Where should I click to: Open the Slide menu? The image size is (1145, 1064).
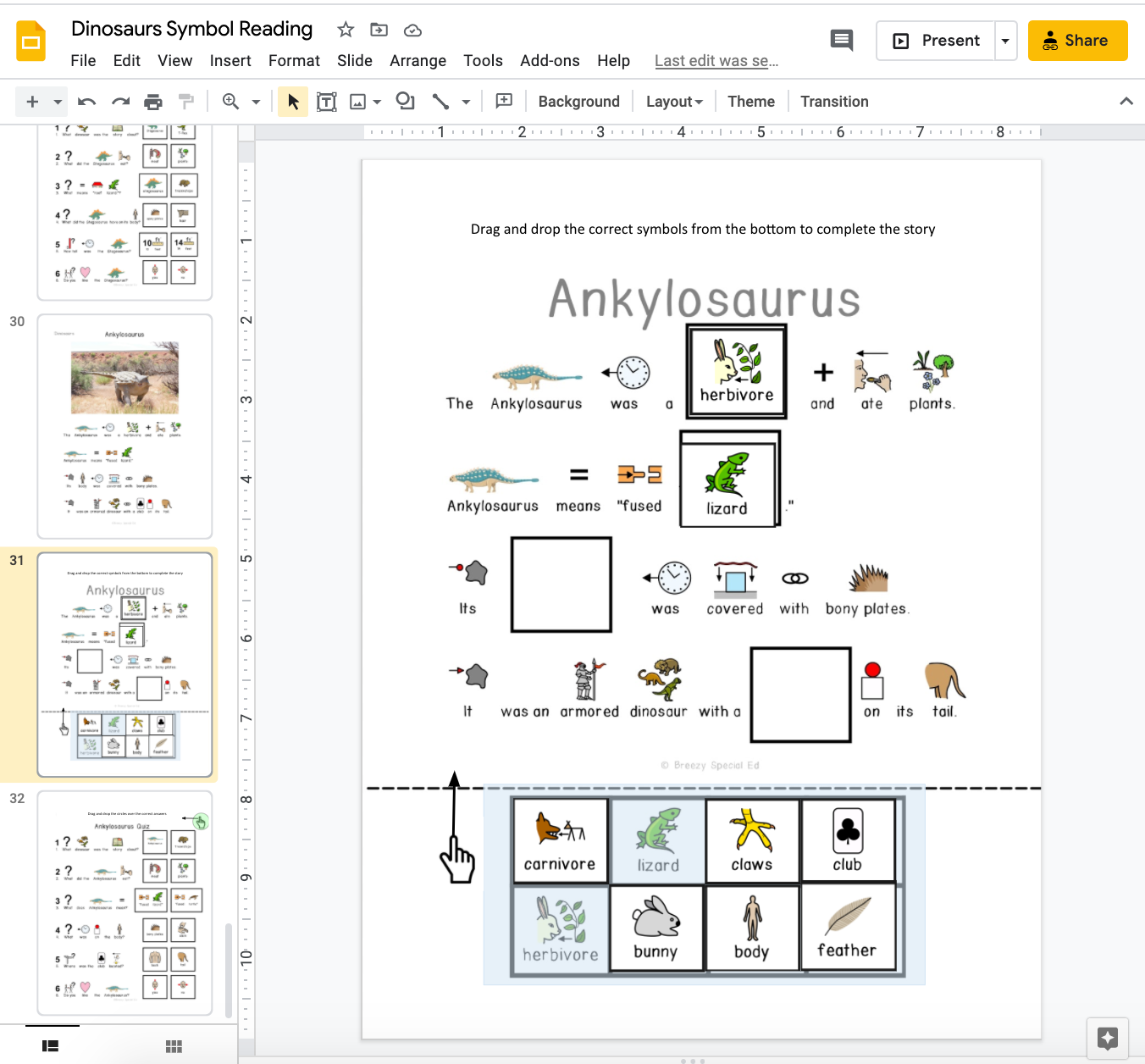(x=355, y=61)
